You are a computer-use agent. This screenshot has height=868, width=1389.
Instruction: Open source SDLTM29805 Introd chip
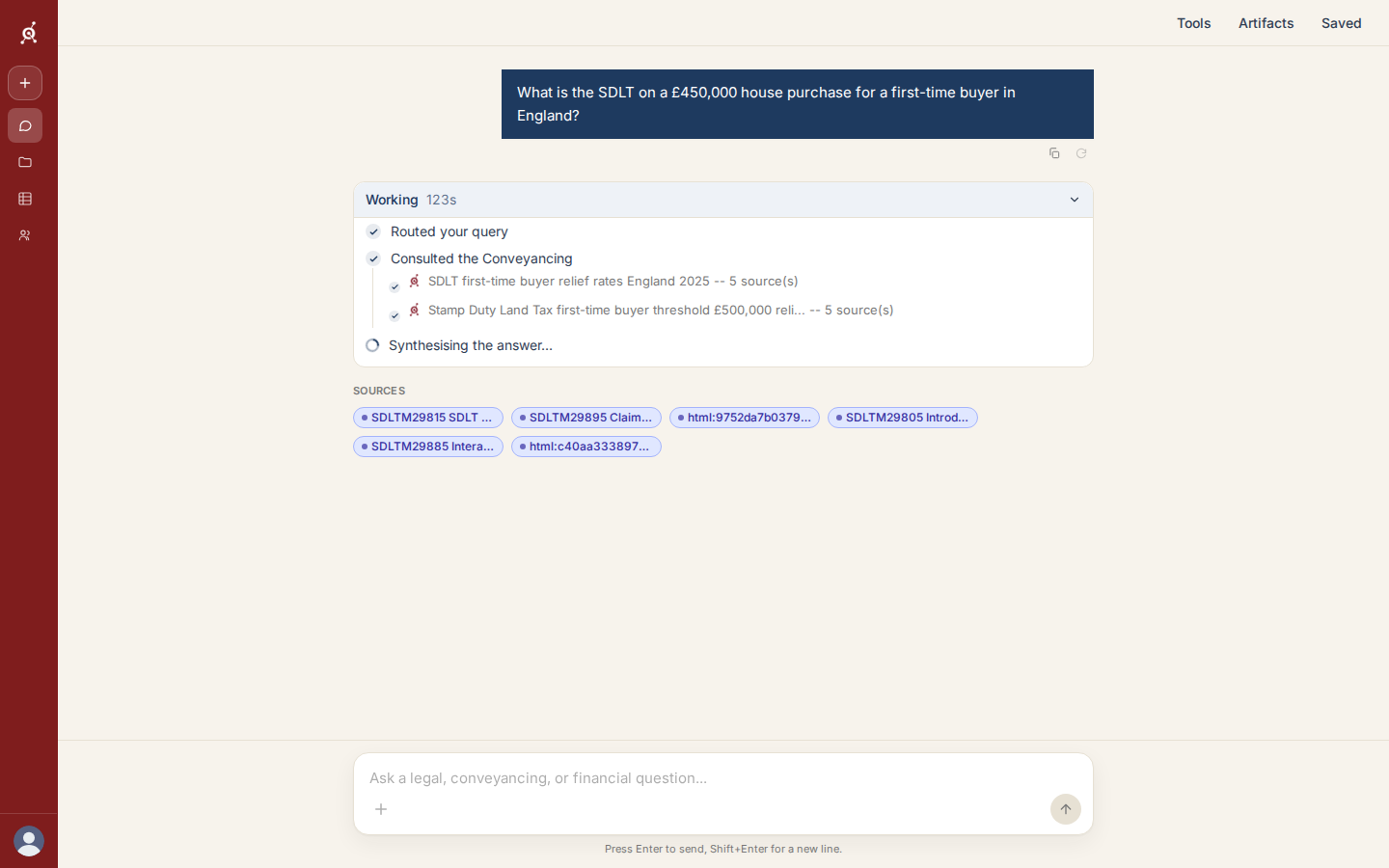point(903,418)
